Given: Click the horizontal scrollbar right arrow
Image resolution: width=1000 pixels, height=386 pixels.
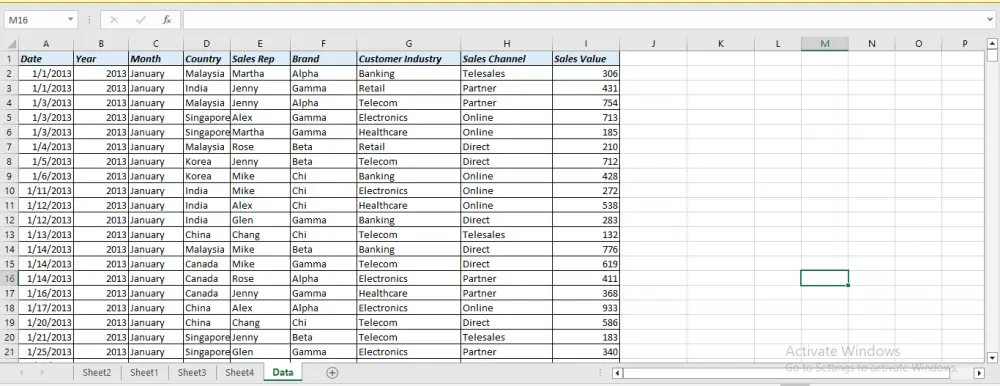Looking at the screenshot, I should pyautogui.click(x=979, y=373).
